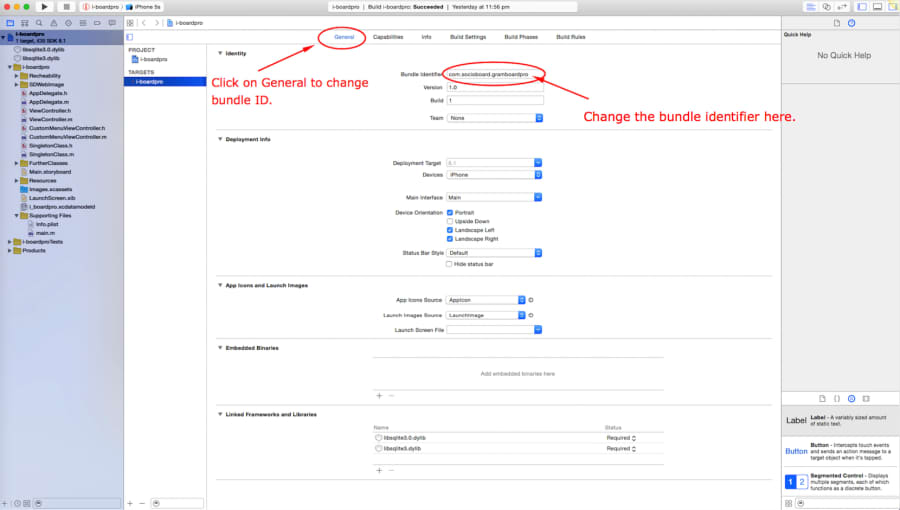Image resolution: width=900 pixels, height=510 pixels.
Task: Toggle Portrait device orientation
Action: pyautogui.click(x=450, y=213)
